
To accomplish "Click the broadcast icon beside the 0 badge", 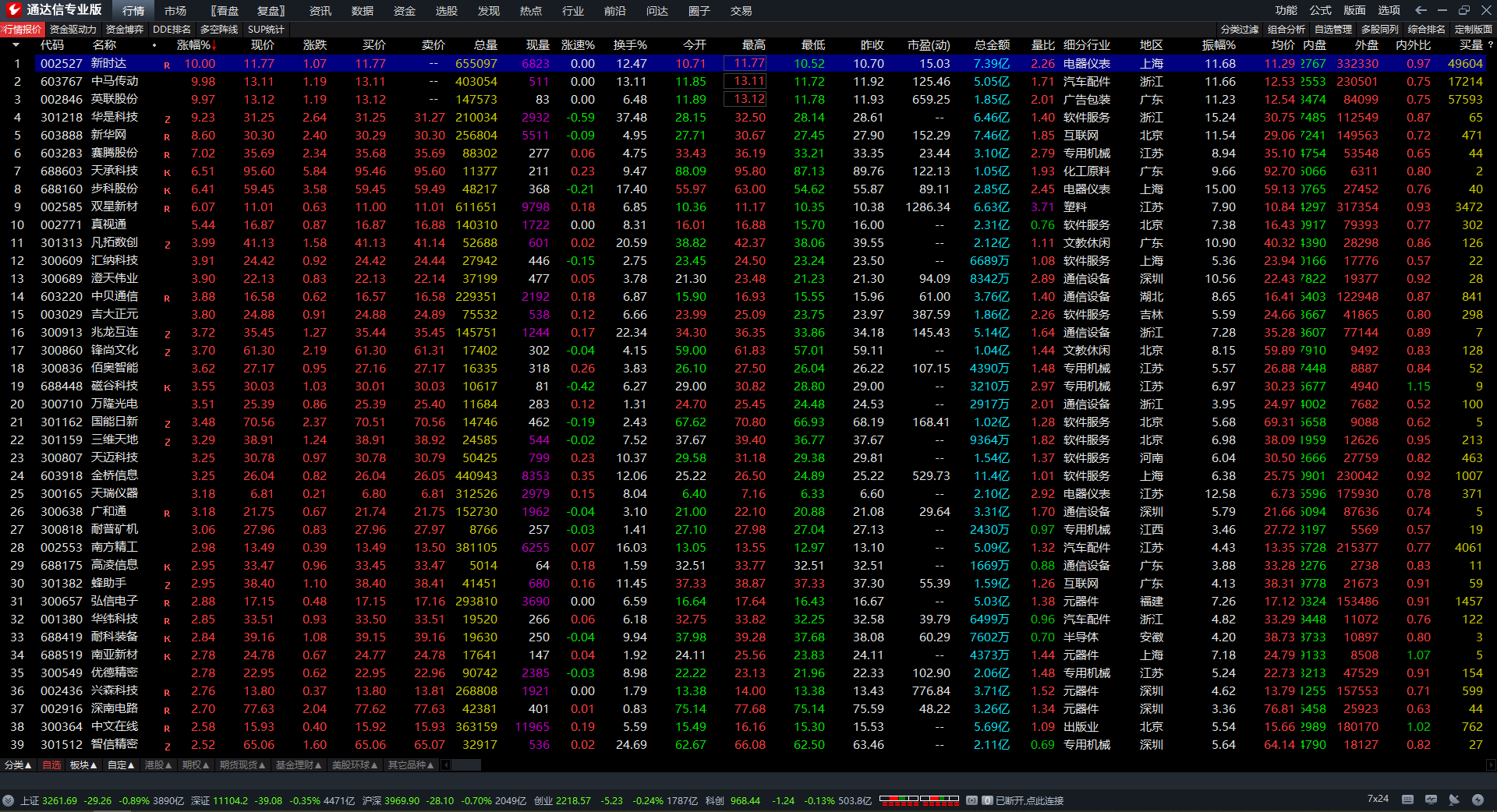I will pos(971,800).
